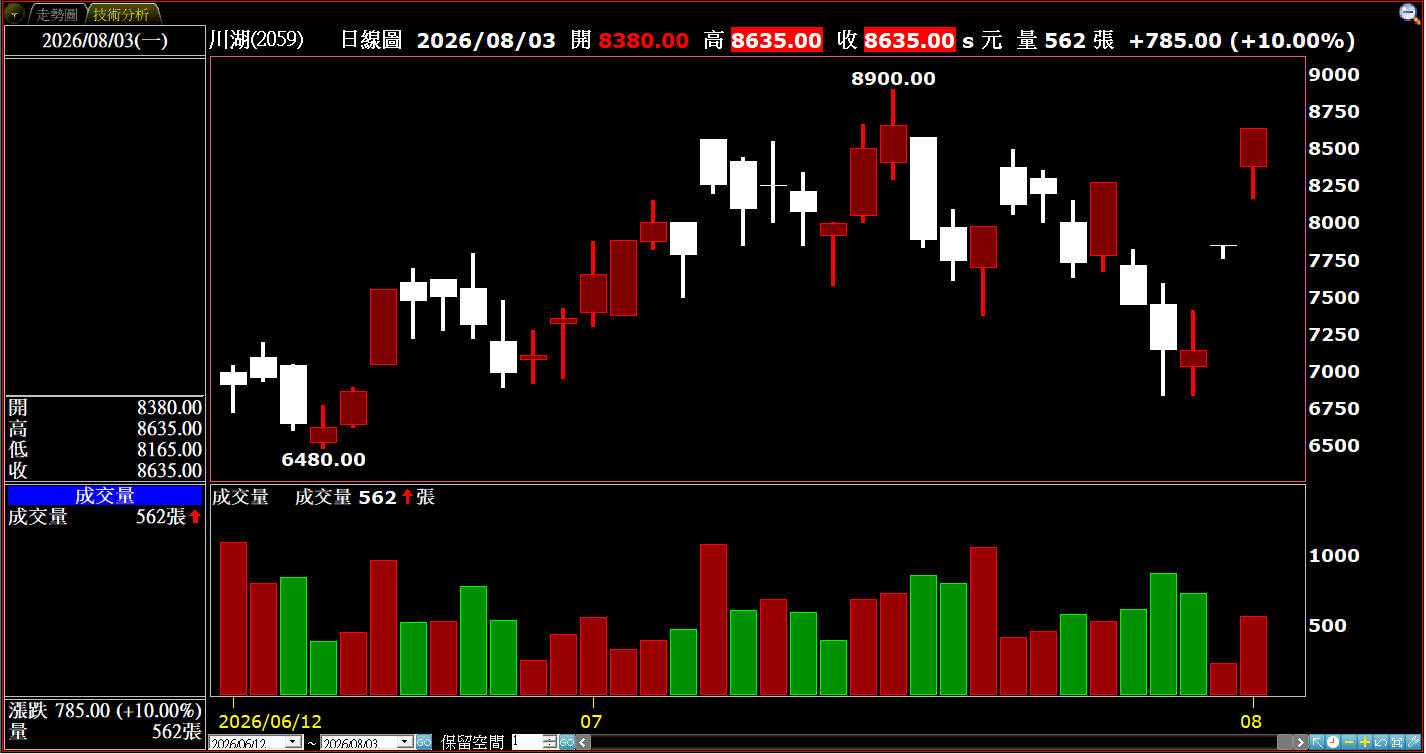Click the 6480.00 low price label
This screenshot has width=1426, height=754.
(323, 460)
